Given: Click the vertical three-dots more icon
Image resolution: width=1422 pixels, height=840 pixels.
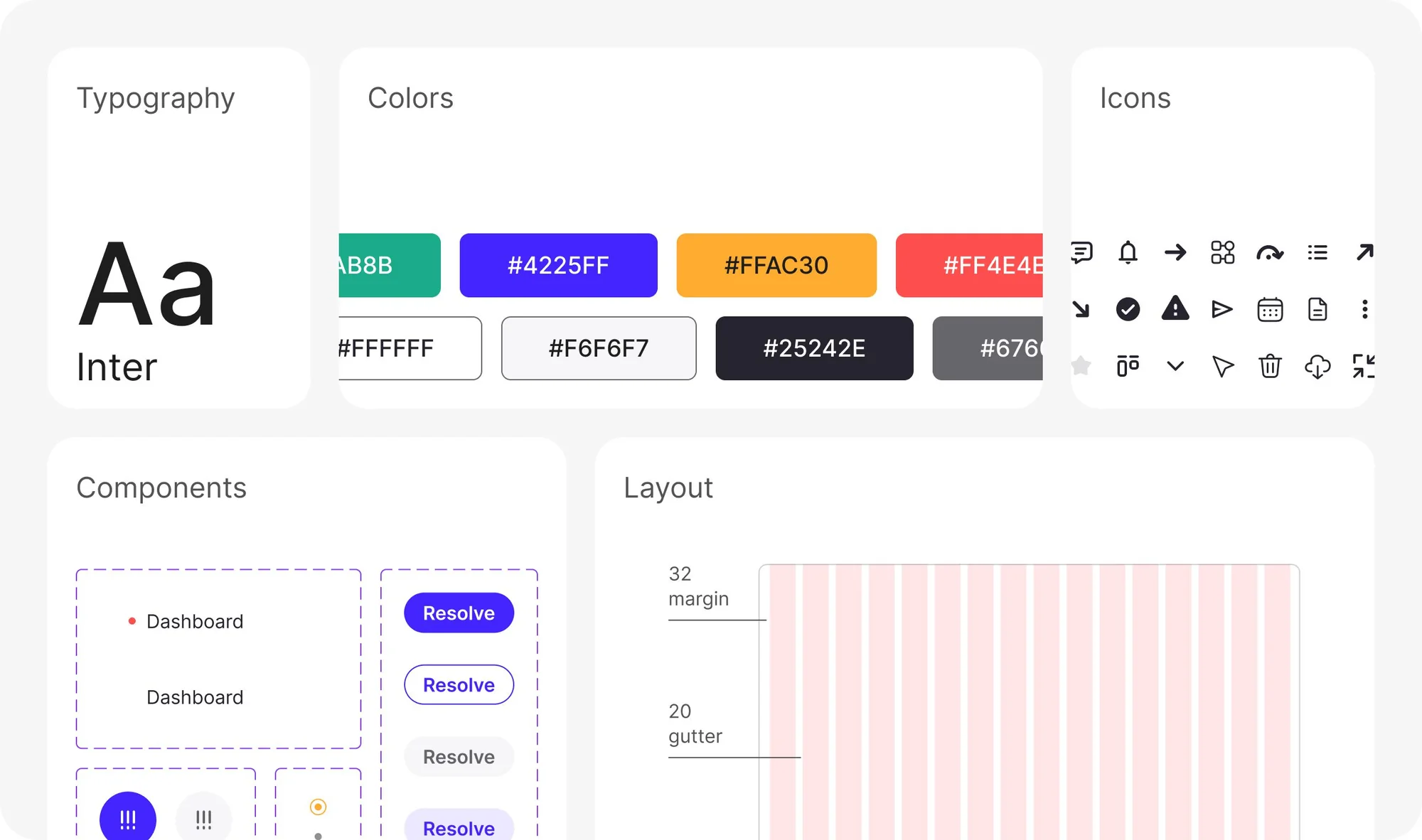Looking at the screenshot, I should coord(1364,309).
